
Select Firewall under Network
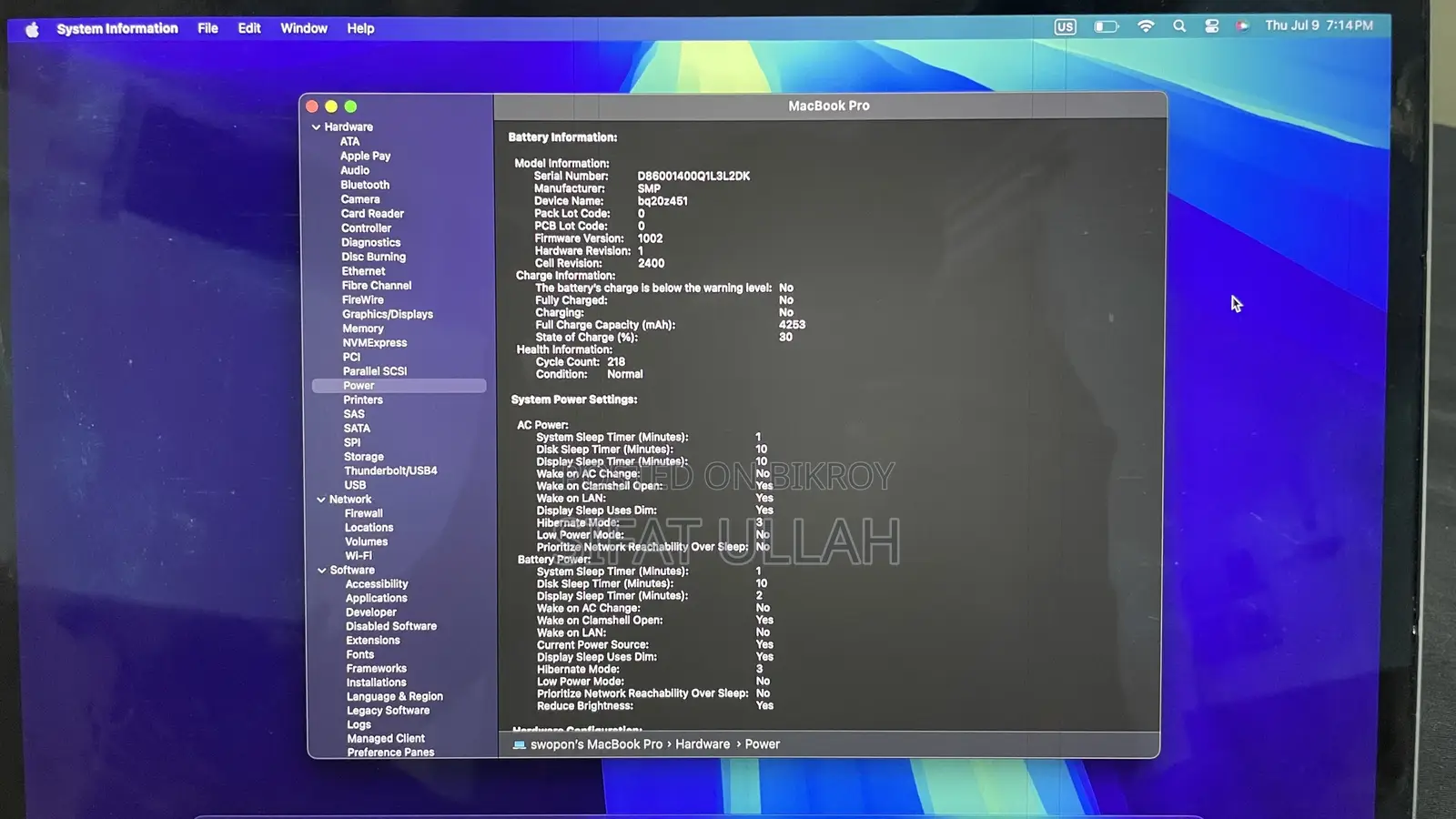pyautogui.click(x=363, y=514)
